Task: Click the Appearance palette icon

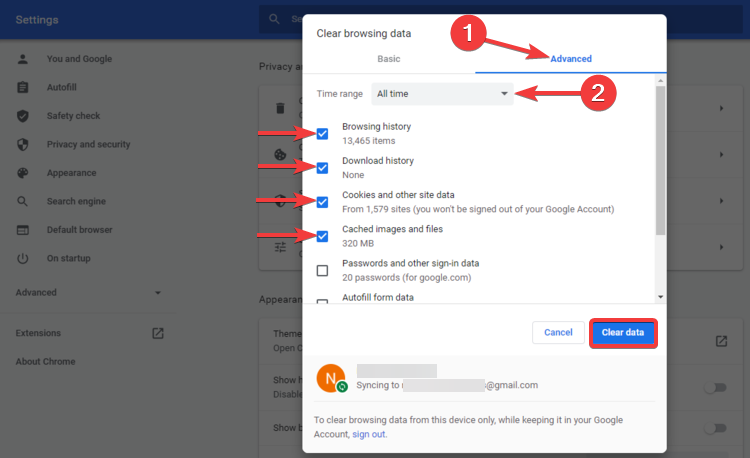Action: [x=22, y=173]
